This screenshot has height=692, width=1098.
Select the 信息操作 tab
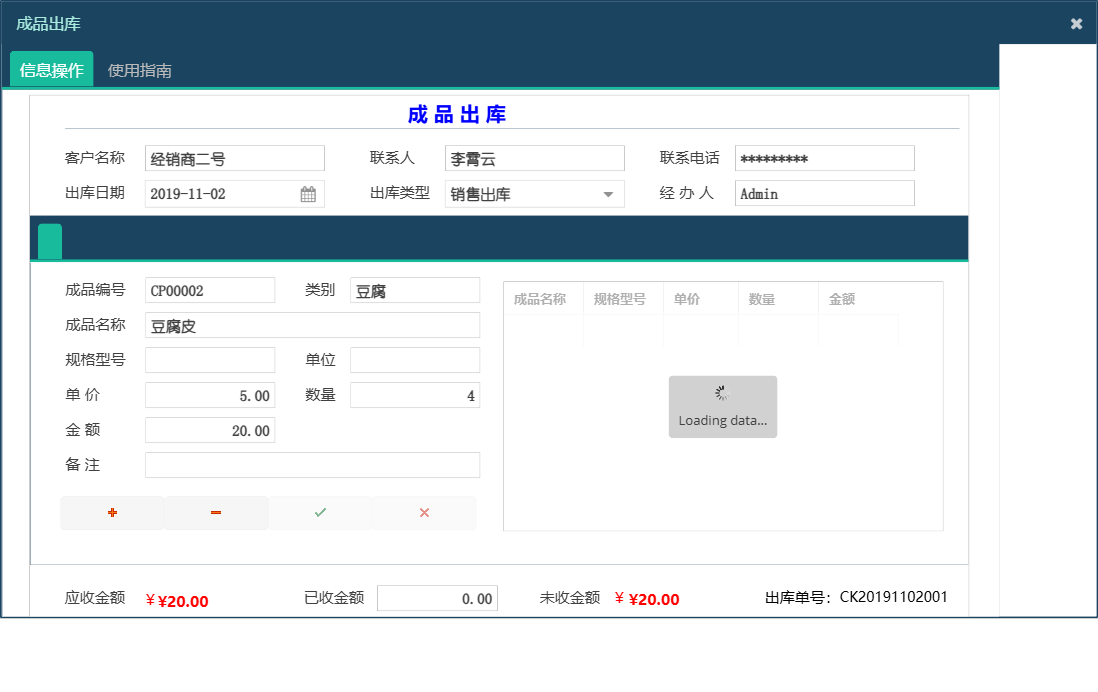click(50, 70)
